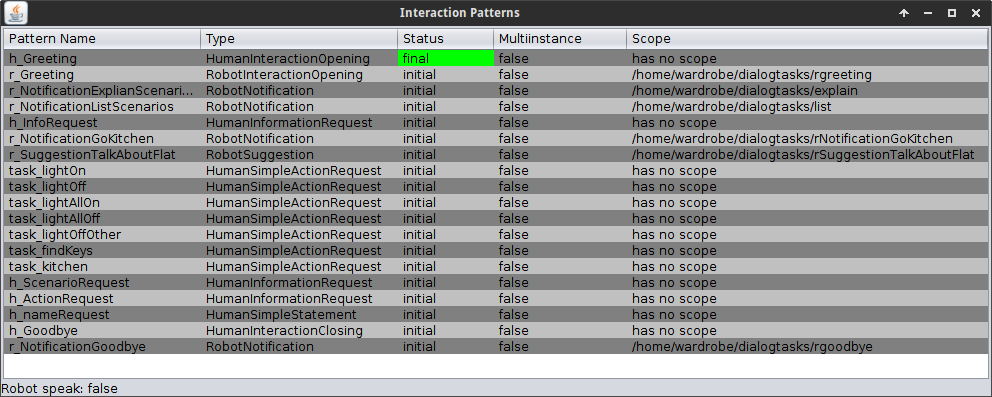Close the Interaction Patterns window

(x=976, y=13)
